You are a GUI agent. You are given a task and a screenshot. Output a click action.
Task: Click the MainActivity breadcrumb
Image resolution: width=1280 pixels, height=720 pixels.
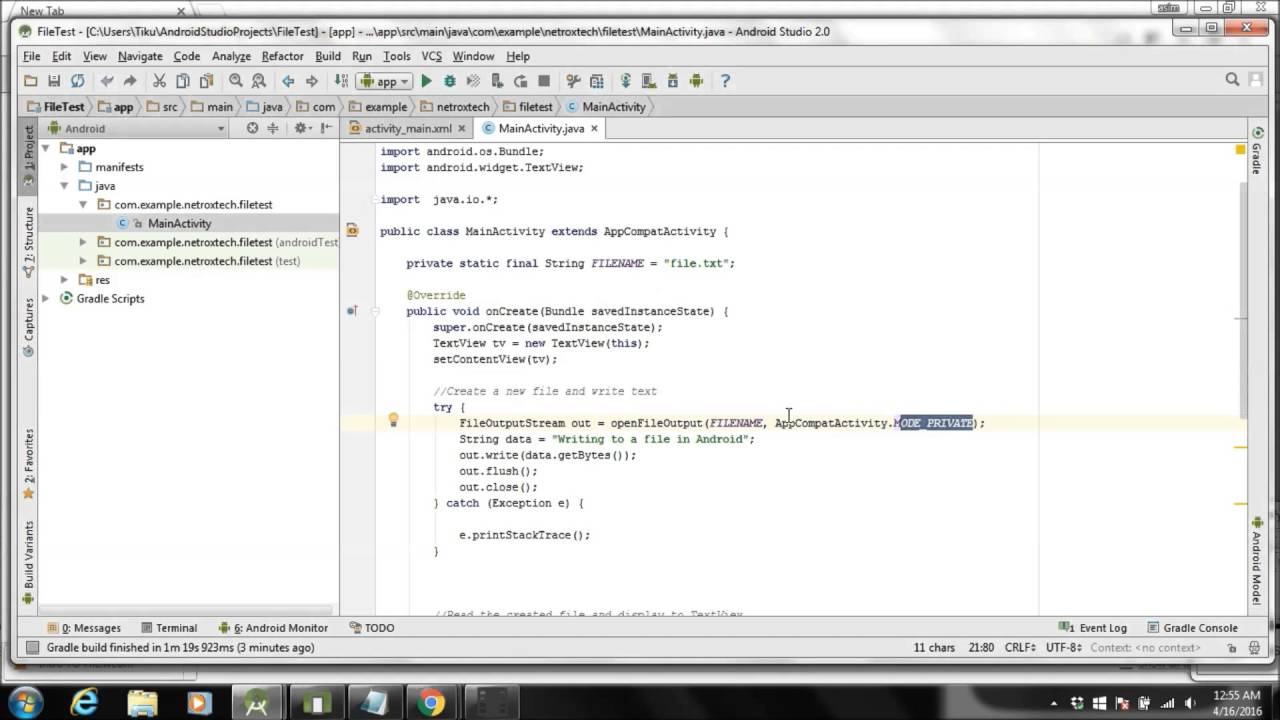tap(606, 107)
